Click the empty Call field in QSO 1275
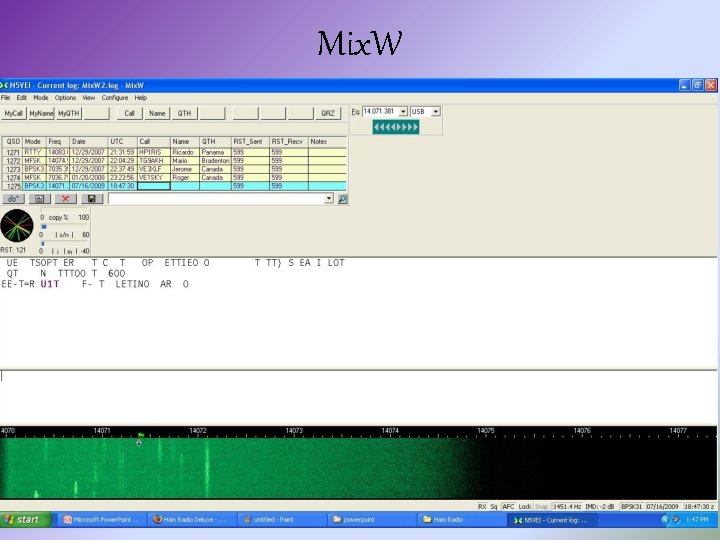Screen dimensions: 720x540 click(x=154, y=186)
